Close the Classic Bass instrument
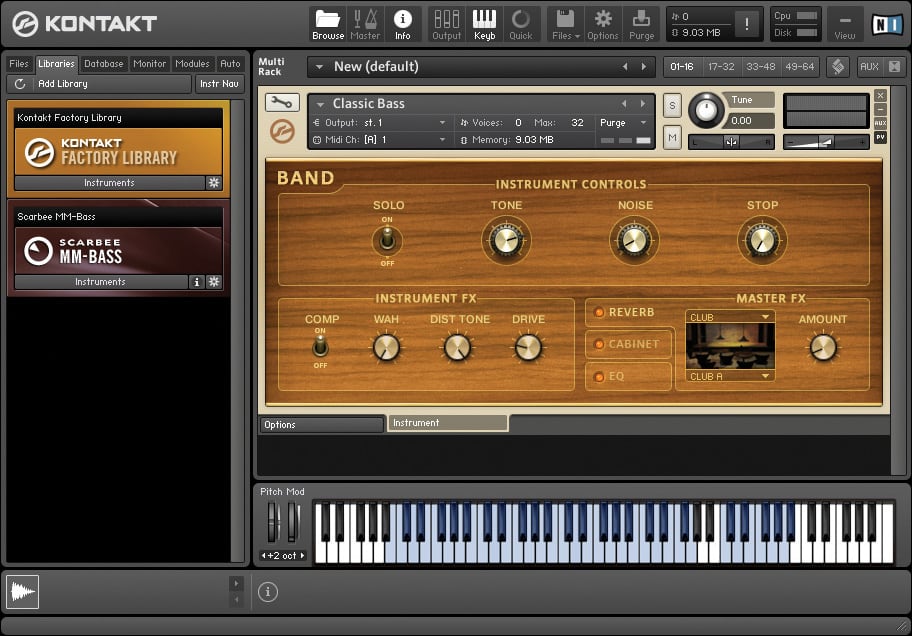Screen dimensions: 912x636 coord(881,95)
